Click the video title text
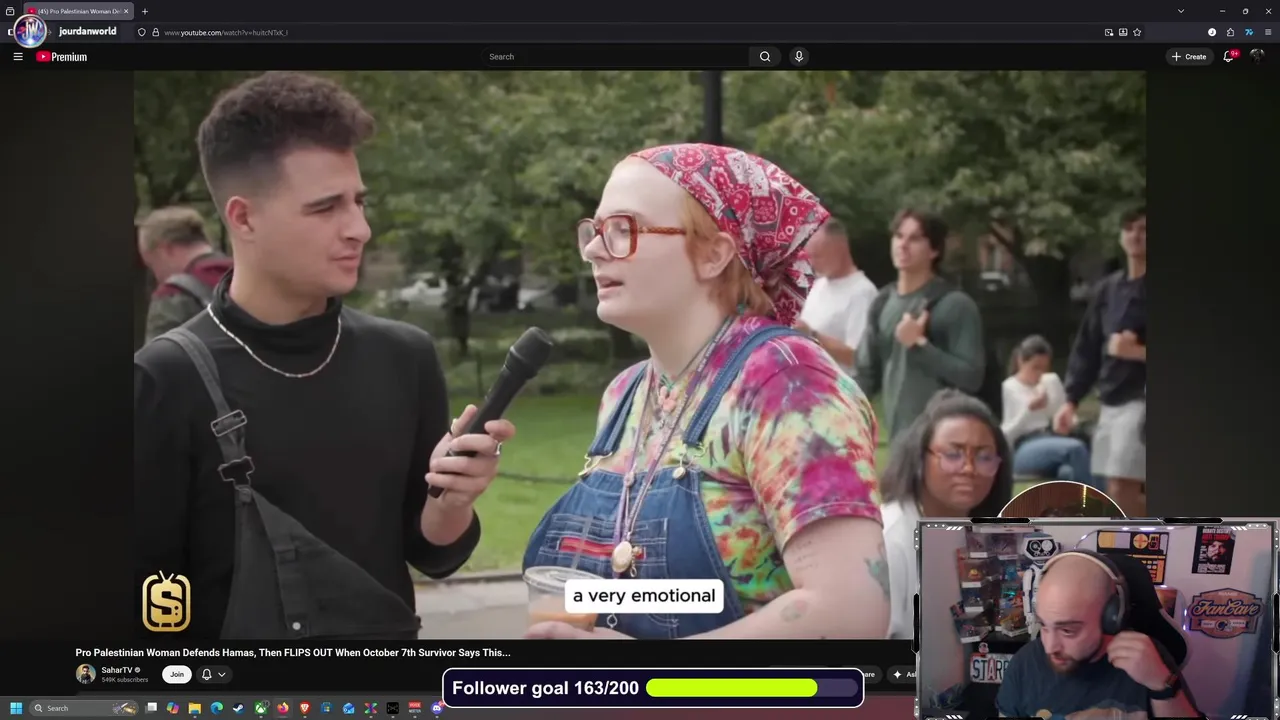 [x=293, y=652]
